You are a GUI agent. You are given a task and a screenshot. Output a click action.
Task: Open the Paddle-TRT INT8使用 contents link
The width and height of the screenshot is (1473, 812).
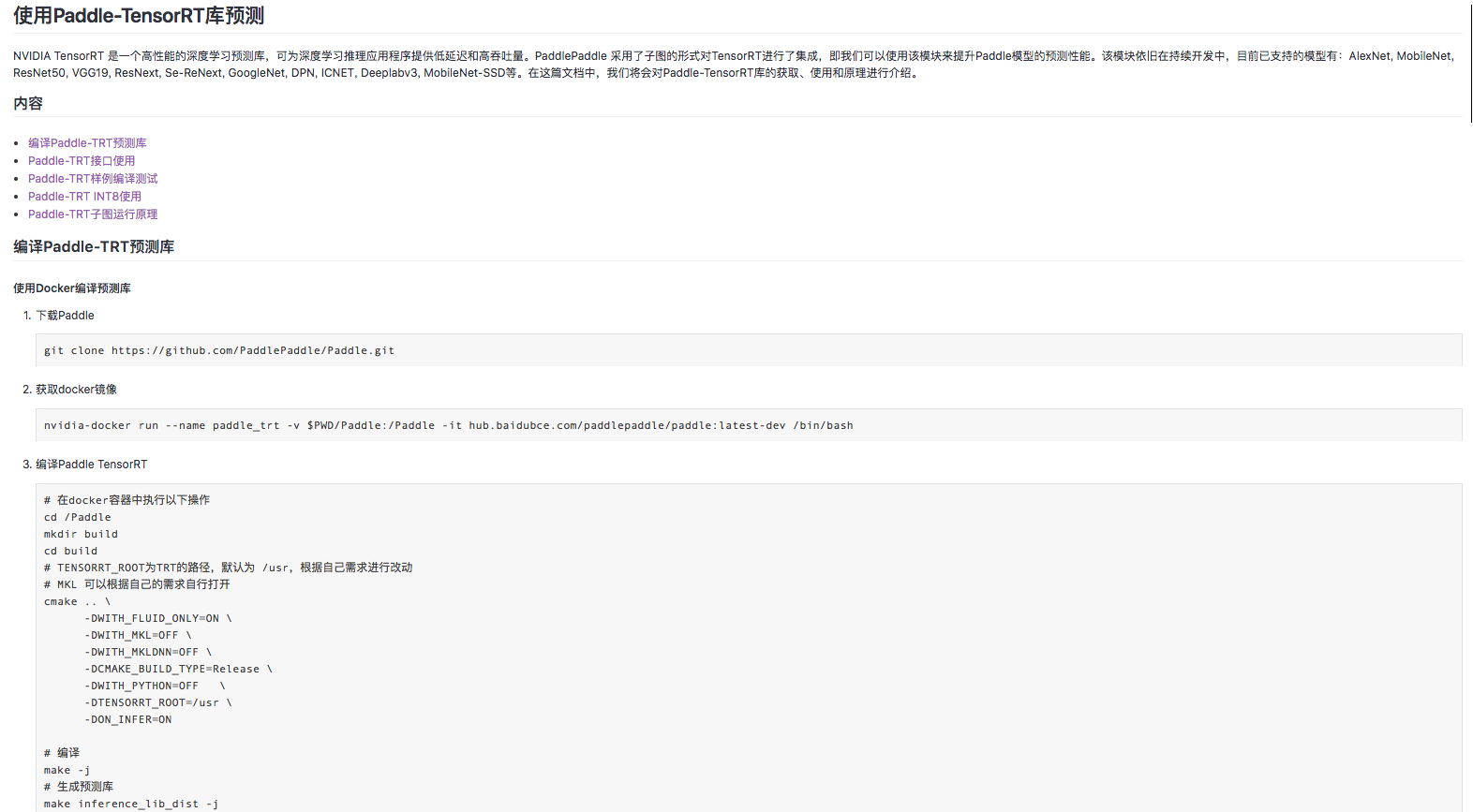[x=84, y=197]
